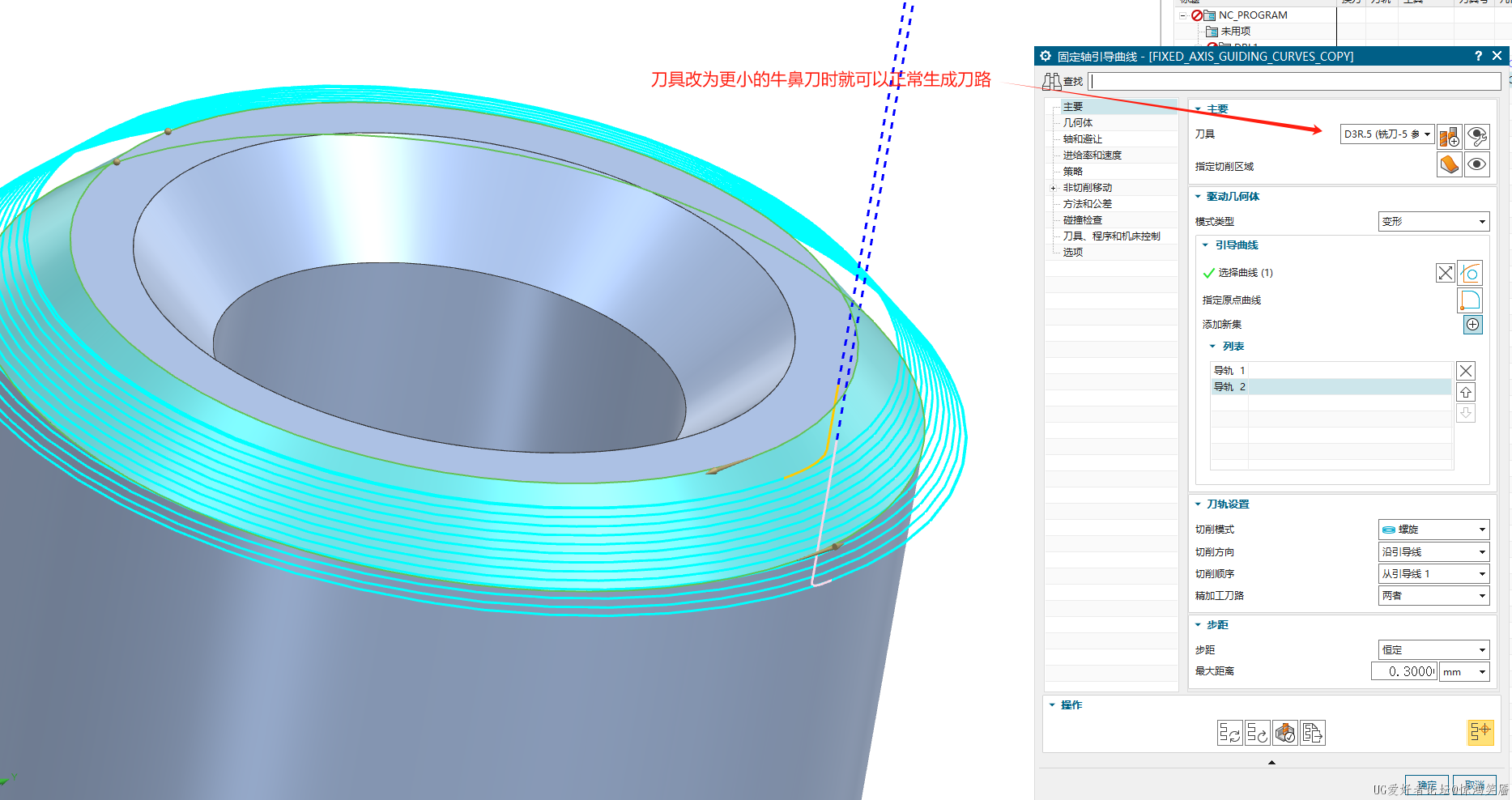Click the 未用项 folder icon in navigator
Screen dimensions: 1512x800
[1212, 32]
